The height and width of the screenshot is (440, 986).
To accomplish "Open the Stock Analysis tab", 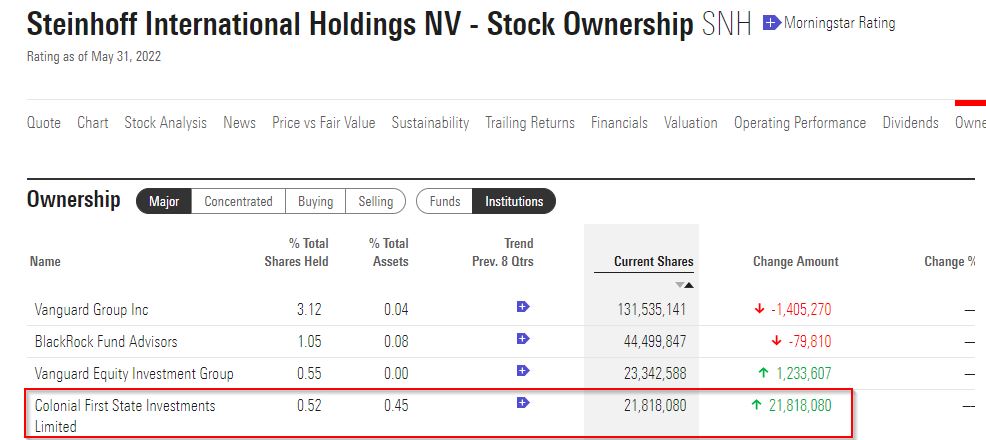I will pyautogui.click(x=165, y=122).
